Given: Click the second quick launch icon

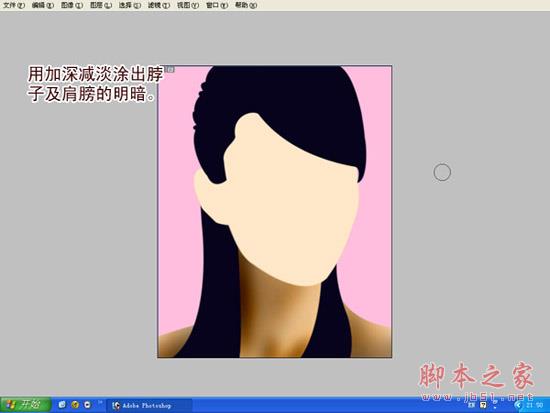Looking at the screenshot, I should pyautogui.click(x=75, y=405).
